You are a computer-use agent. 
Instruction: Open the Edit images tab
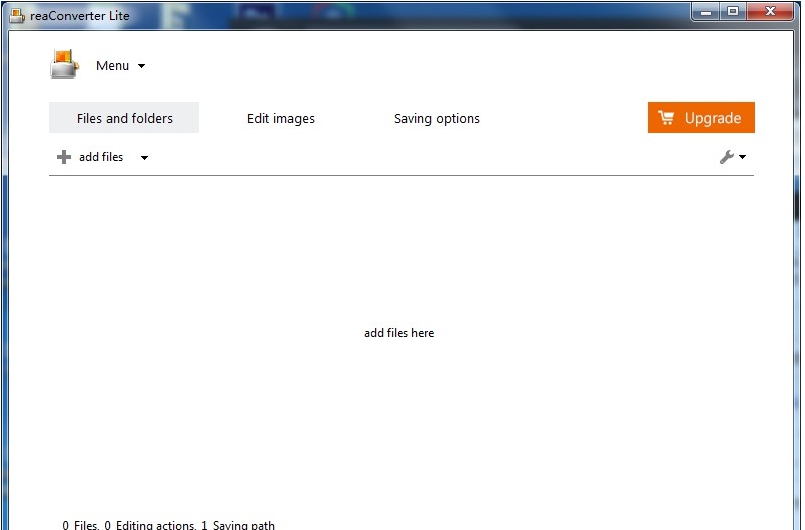tap(280, 119)
